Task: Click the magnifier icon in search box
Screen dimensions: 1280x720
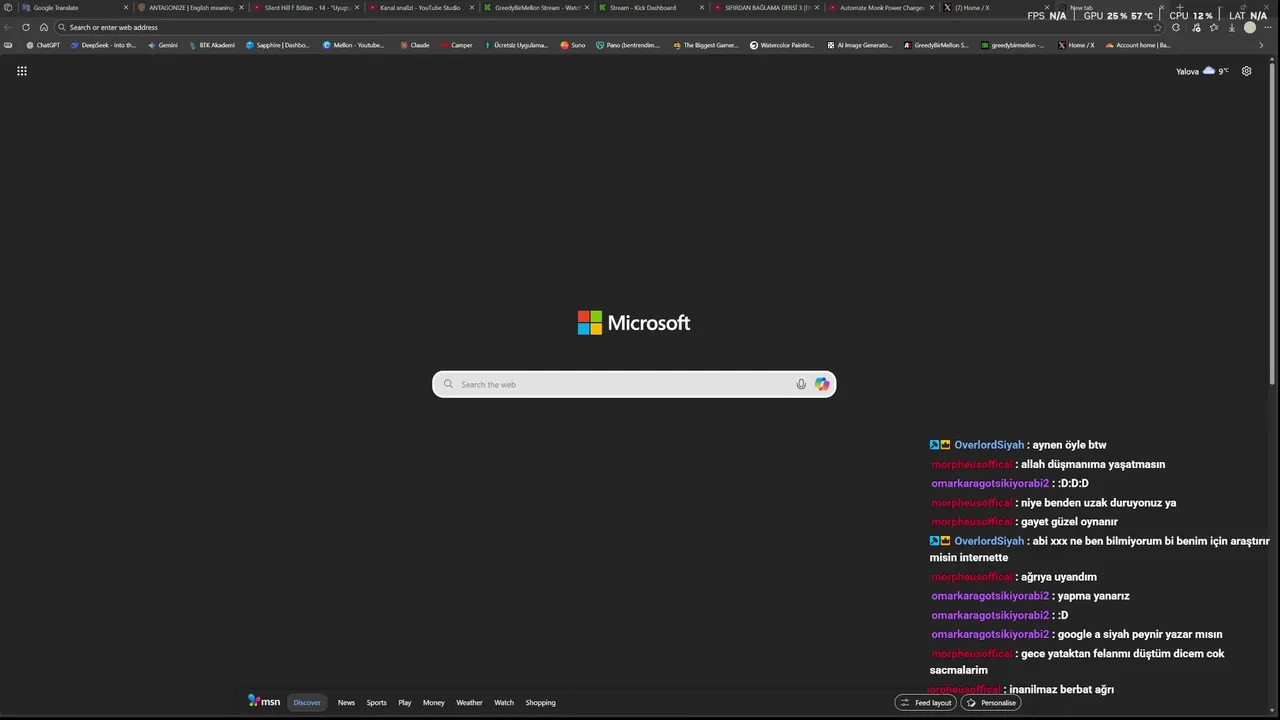Action: 448,384
